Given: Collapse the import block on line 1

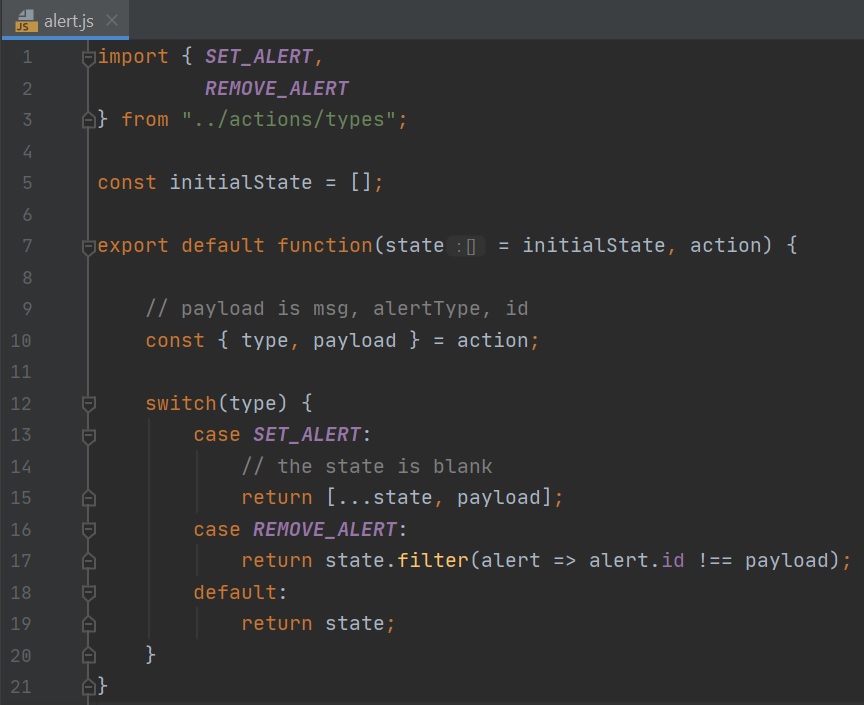Looking at the screenshot, I should pyautogui.click(x=88, y=57).
